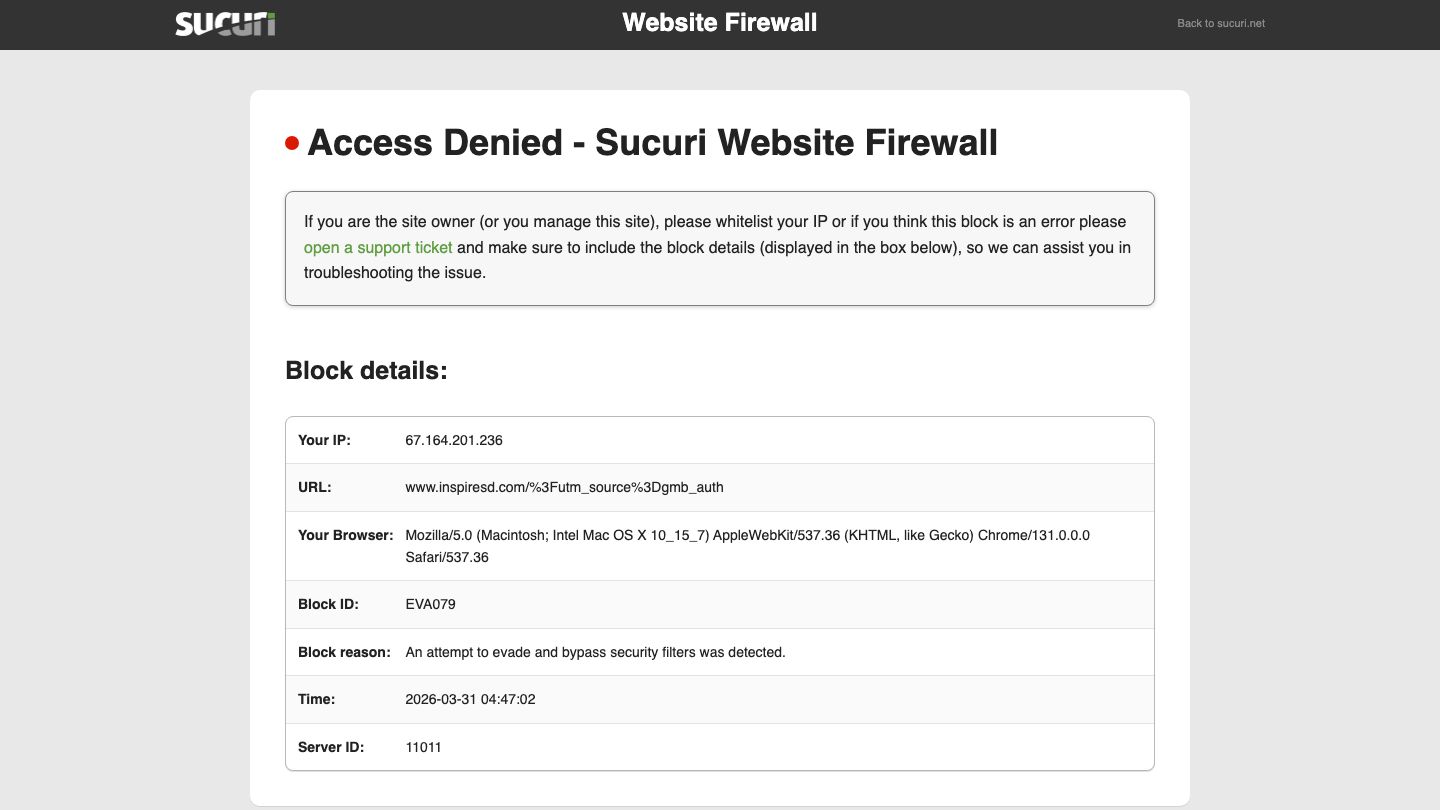The height and width of the screenshot is (810, 1440).
Task: Click the Sucuri logo in header
Action: [225, 24]
